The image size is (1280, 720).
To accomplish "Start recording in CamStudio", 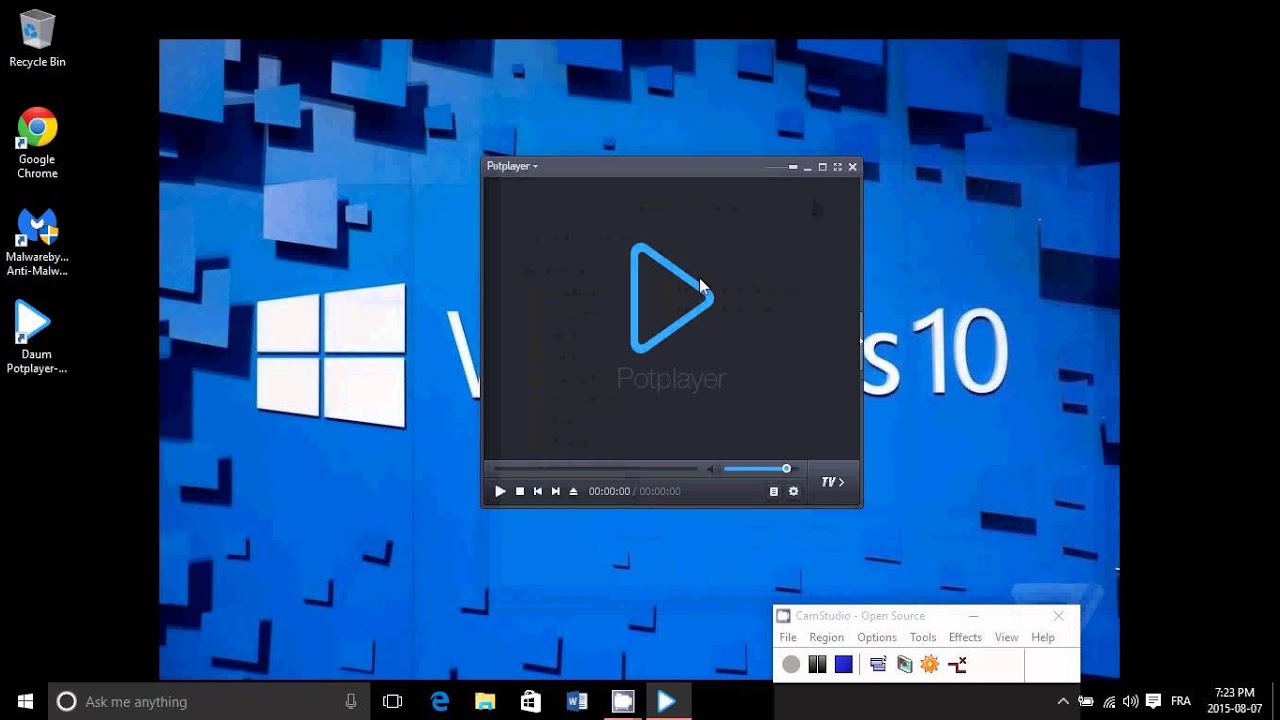I will [791, 664].
